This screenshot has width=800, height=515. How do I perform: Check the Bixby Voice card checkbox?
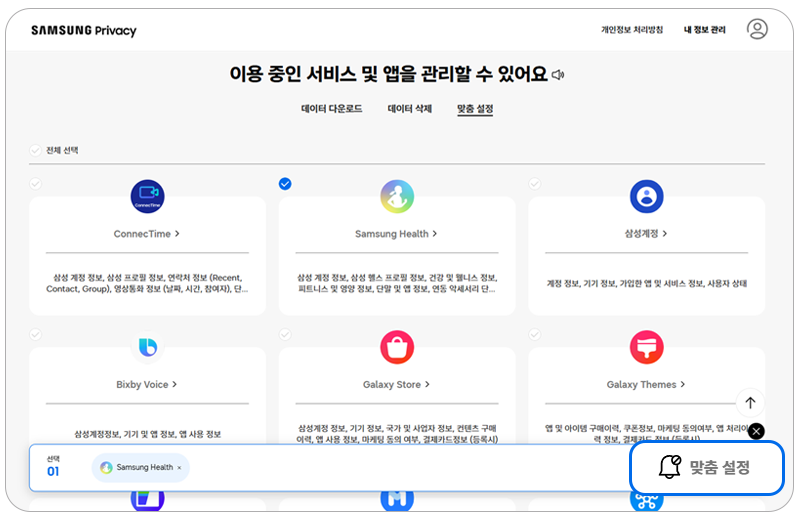(35, 334)
